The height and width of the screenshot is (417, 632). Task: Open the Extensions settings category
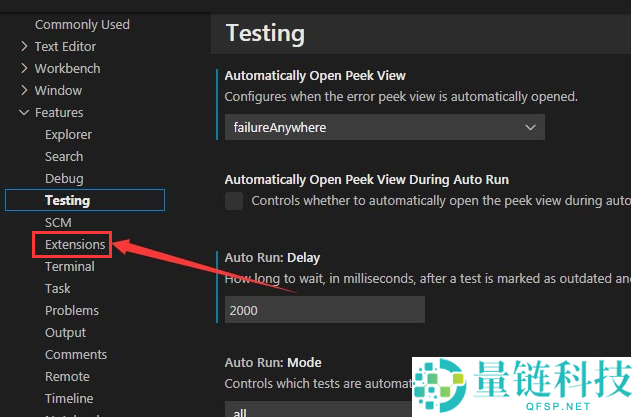coord(75,244)
